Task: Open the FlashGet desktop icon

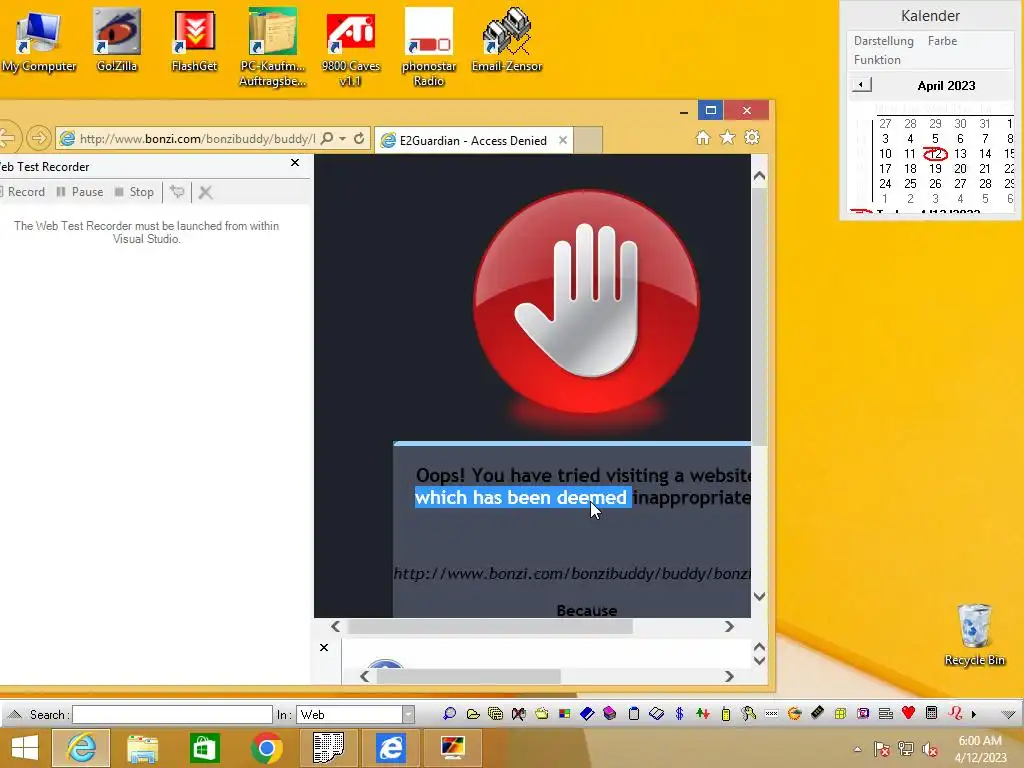Action: tap(194, 40)
